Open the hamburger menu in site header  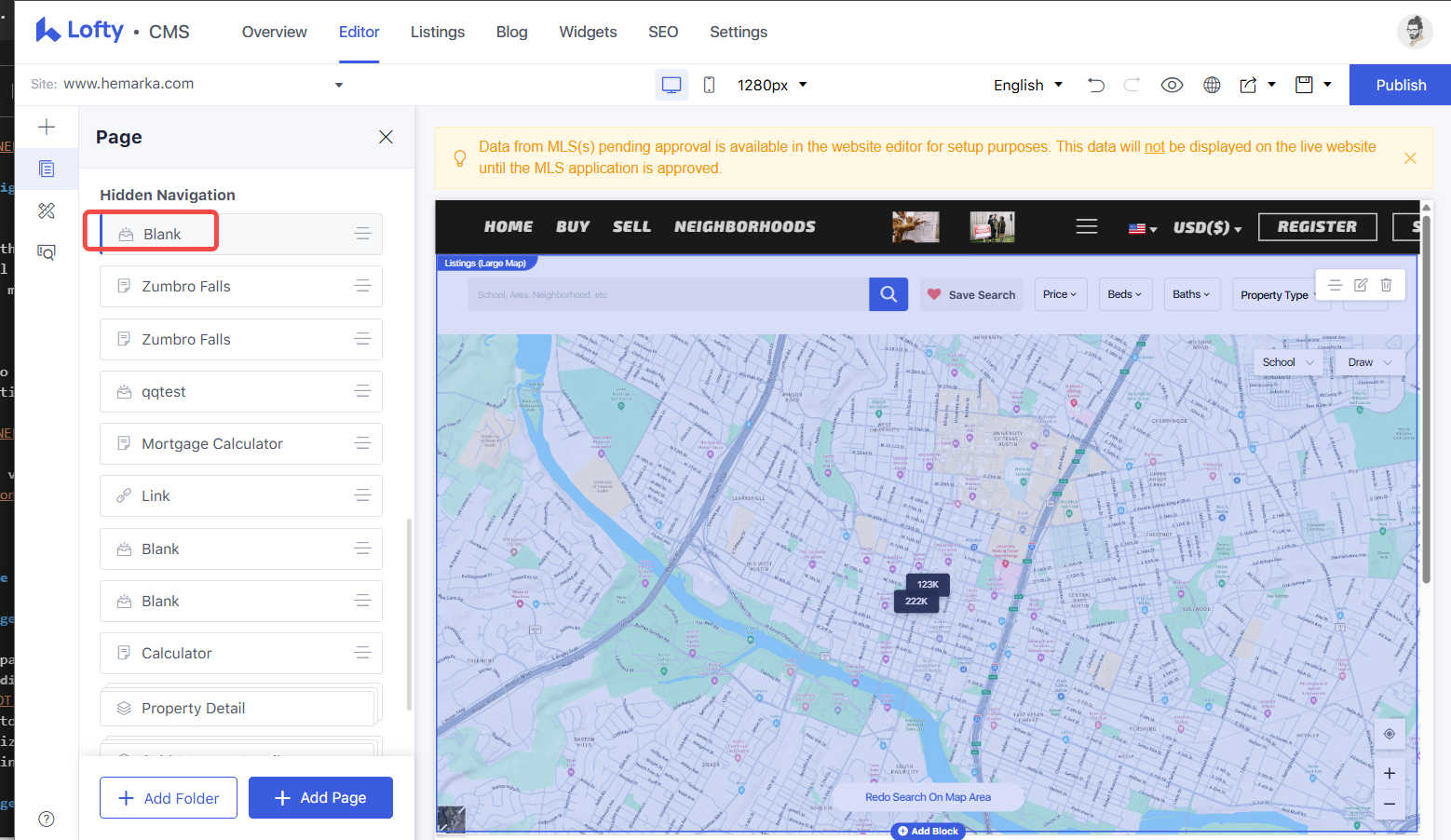[1087, 226]
